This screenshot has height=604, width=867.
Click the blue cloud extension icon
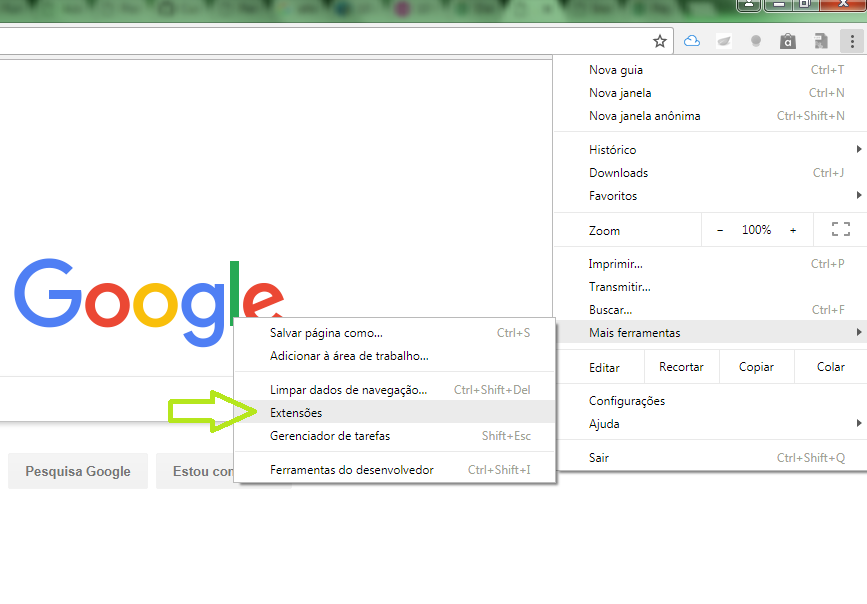(691, 41)
